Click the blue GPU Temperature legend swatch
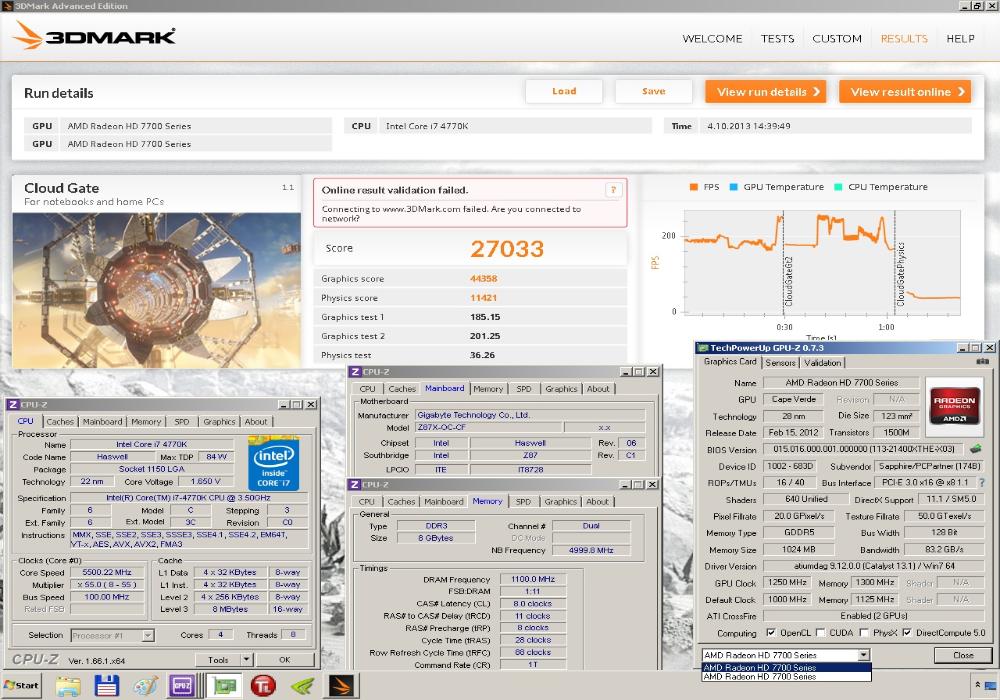Viewport: 1000px width, 700px height. [733, 187]
